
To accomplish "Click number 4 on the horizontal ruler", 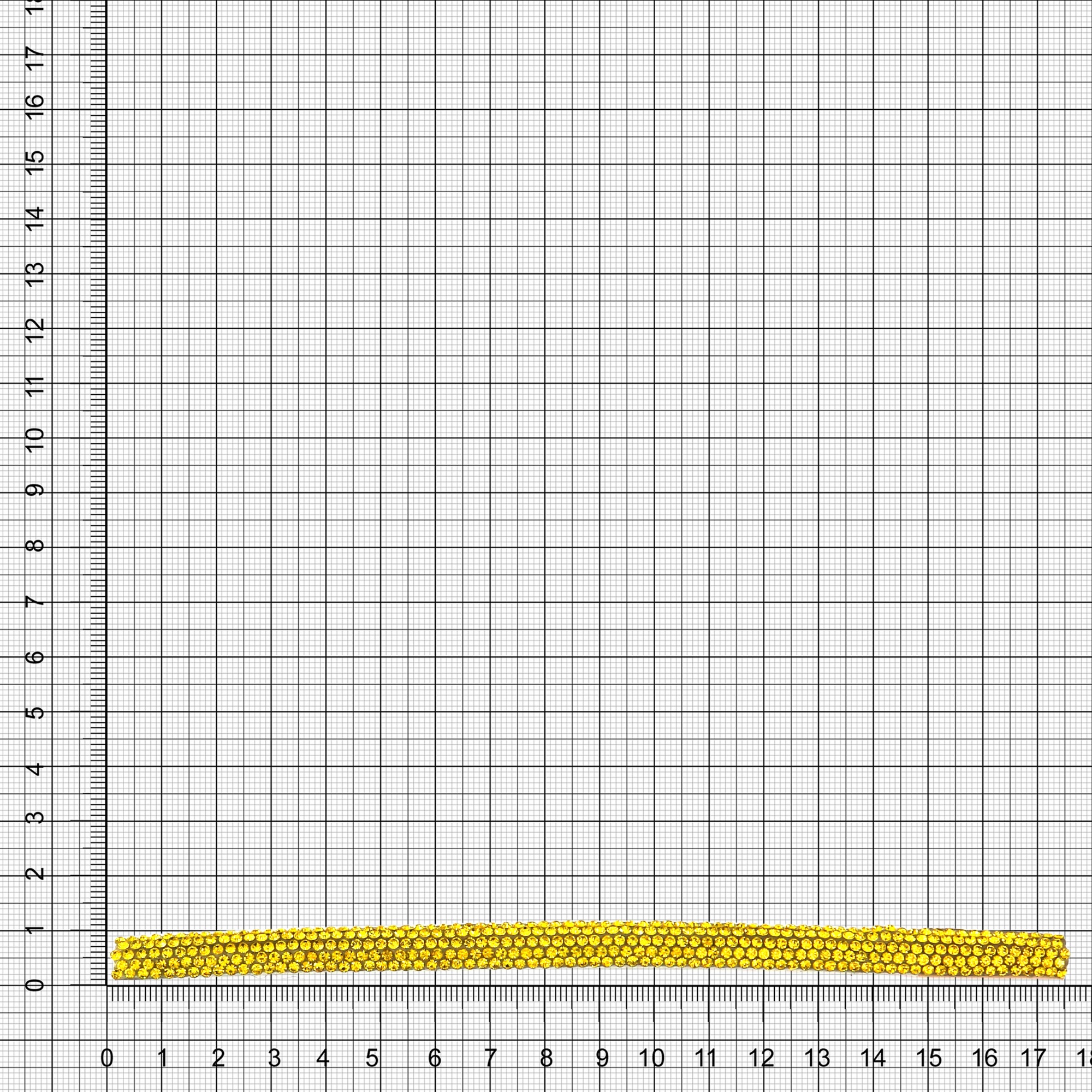I will pyautogui.click(x=323, y=1058).
